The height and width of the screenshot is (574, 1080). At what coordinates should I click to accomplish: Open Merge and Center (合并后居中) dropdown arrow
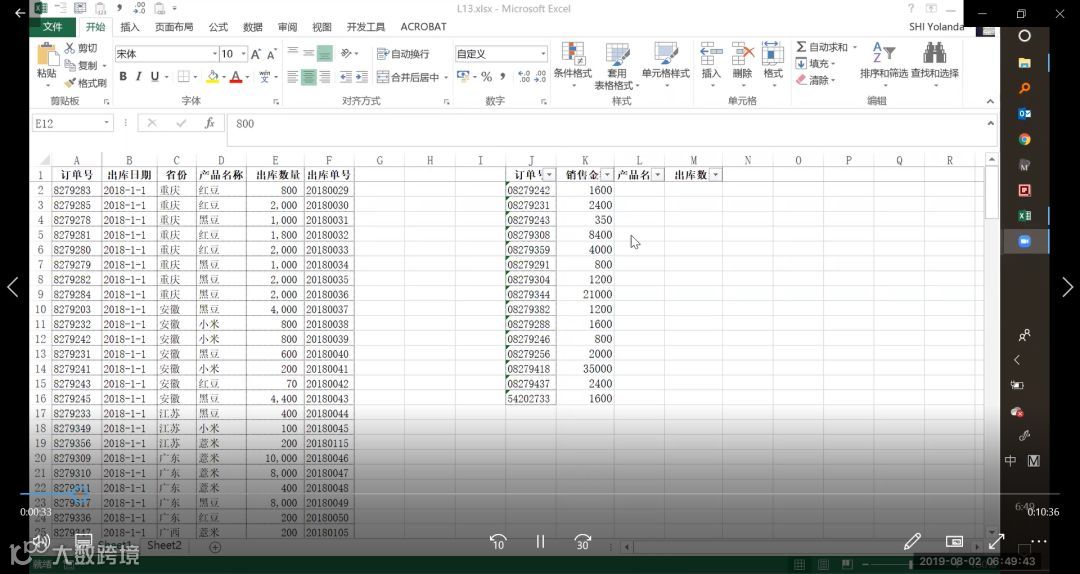tap(446, 77)
